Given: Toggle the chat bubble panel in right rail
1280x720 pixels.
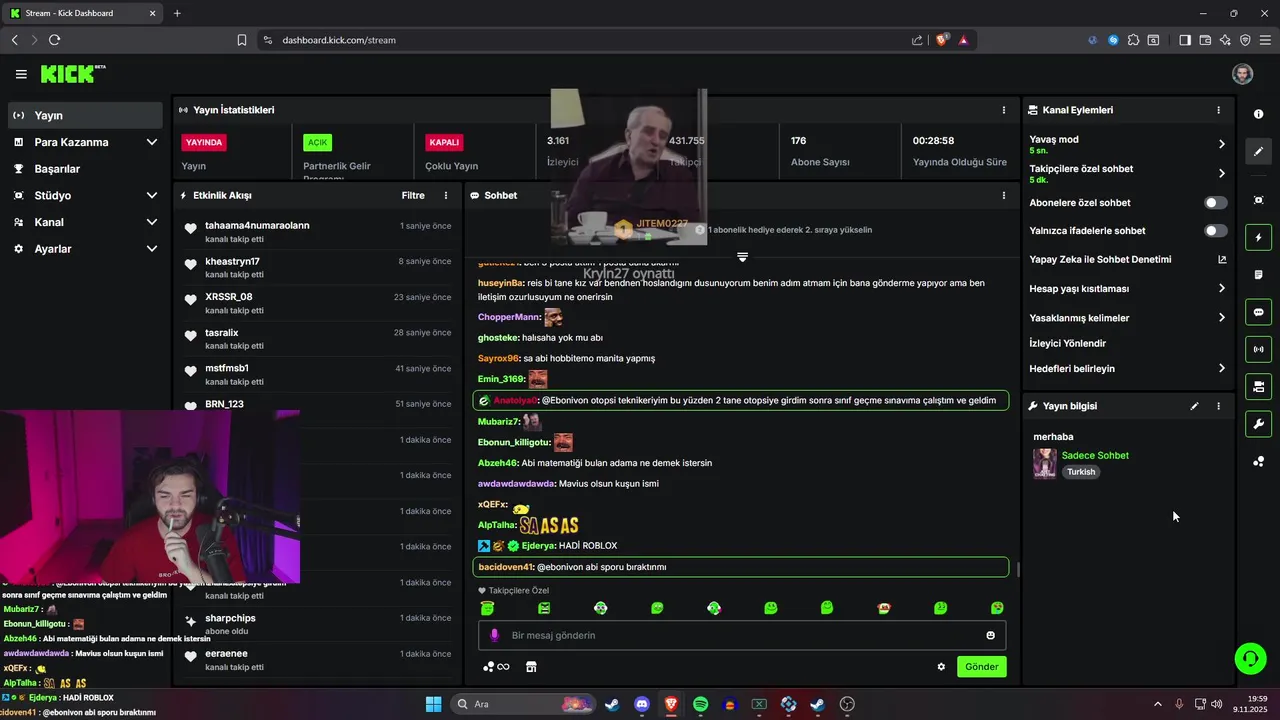Looking at the screenshot, I should click(1258, 312).
